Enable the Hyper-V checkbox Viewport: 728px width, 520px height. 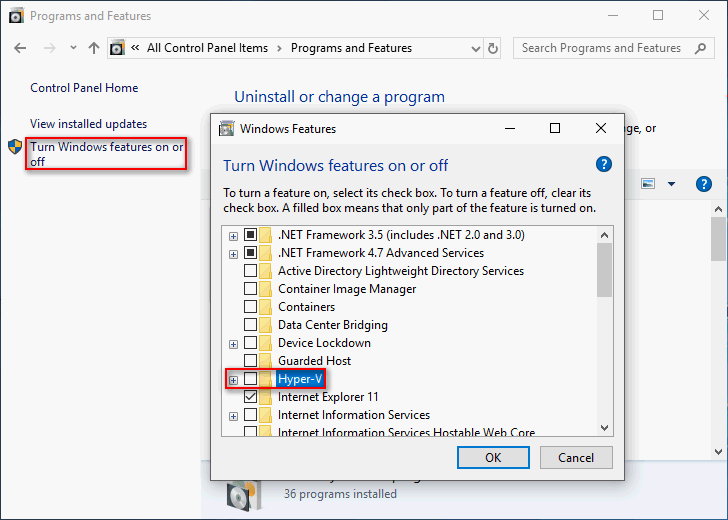pyautogui.click(x=250, y=379)
